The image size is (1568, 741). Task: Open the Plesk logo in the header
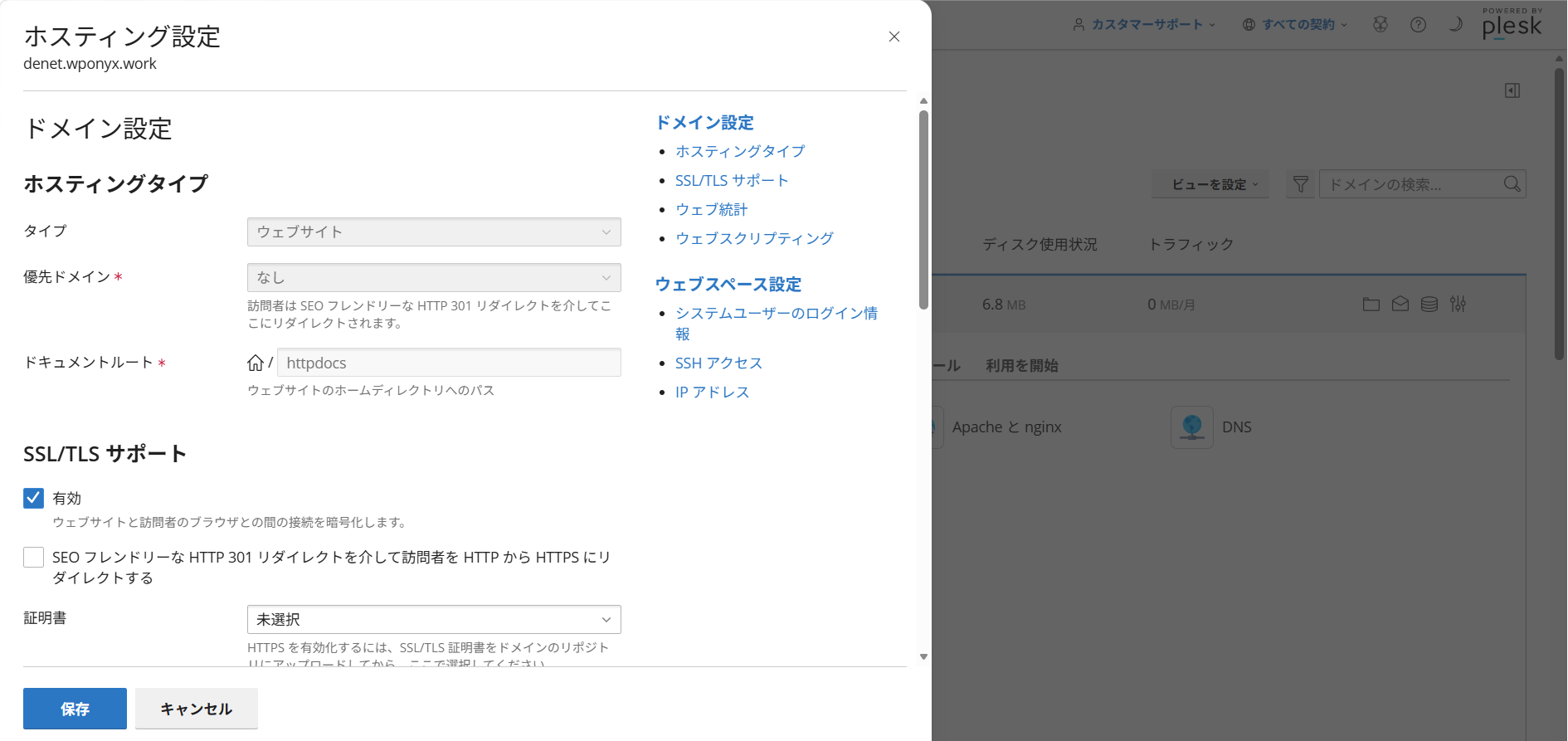click(1512, 24)
